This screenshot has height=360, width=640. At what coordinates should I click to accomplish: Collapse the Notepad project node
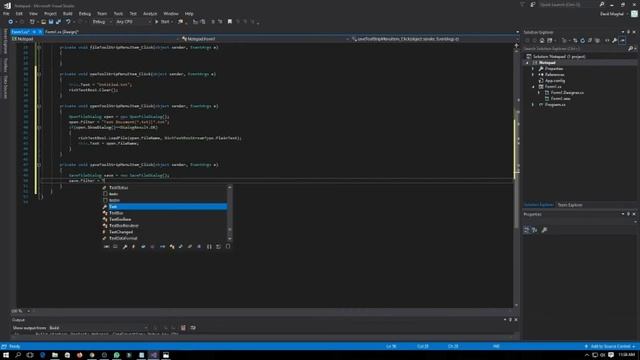click(527, 63)
